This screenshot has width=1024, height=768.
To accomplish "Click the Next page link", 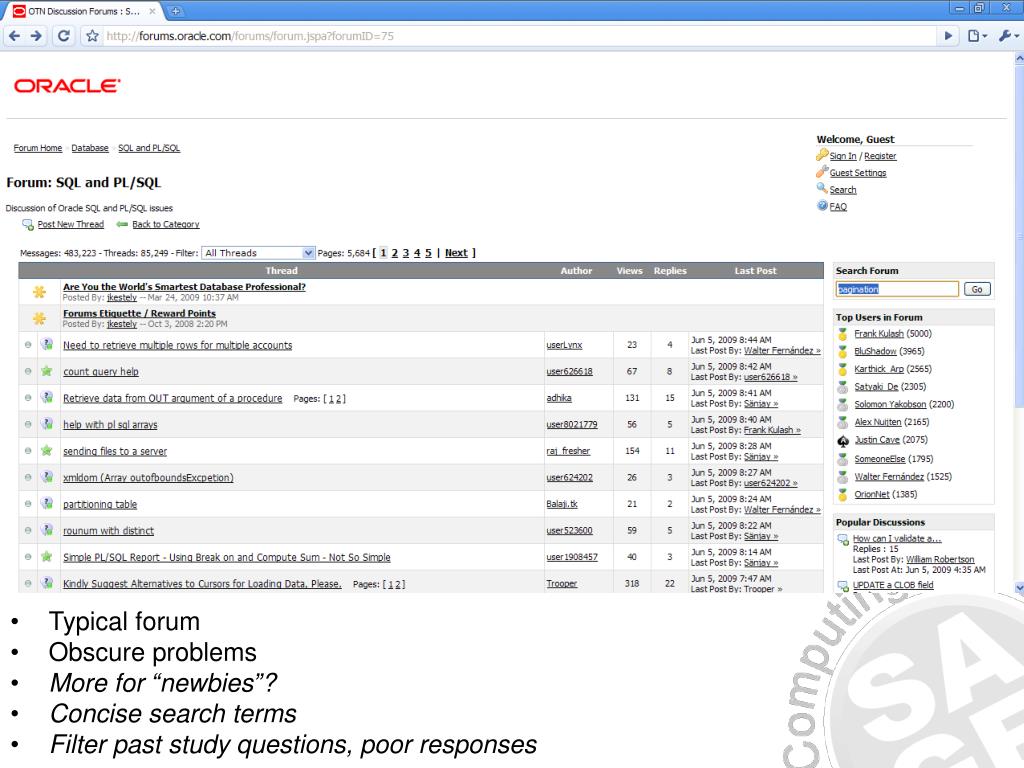I will click(x=456, y=253).
